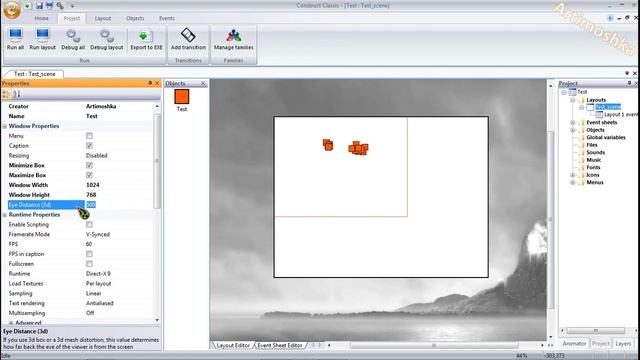The image size is (640, 360).
Task: Toggle the Fullscreen checkbox
Action: 89,264
